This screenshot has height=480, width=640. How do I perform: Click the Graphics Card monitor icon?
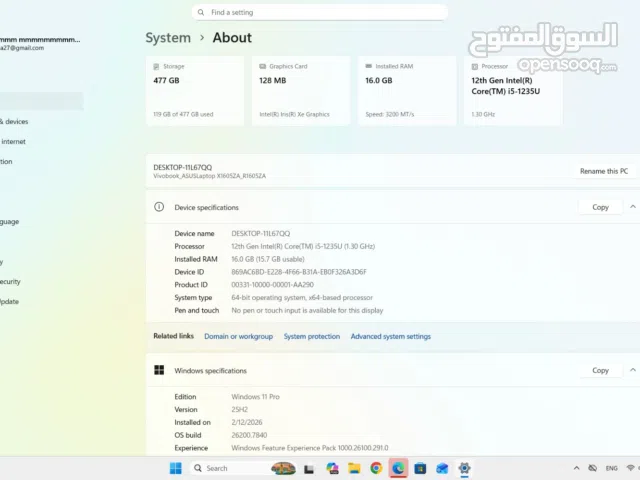tap(262, 67)
